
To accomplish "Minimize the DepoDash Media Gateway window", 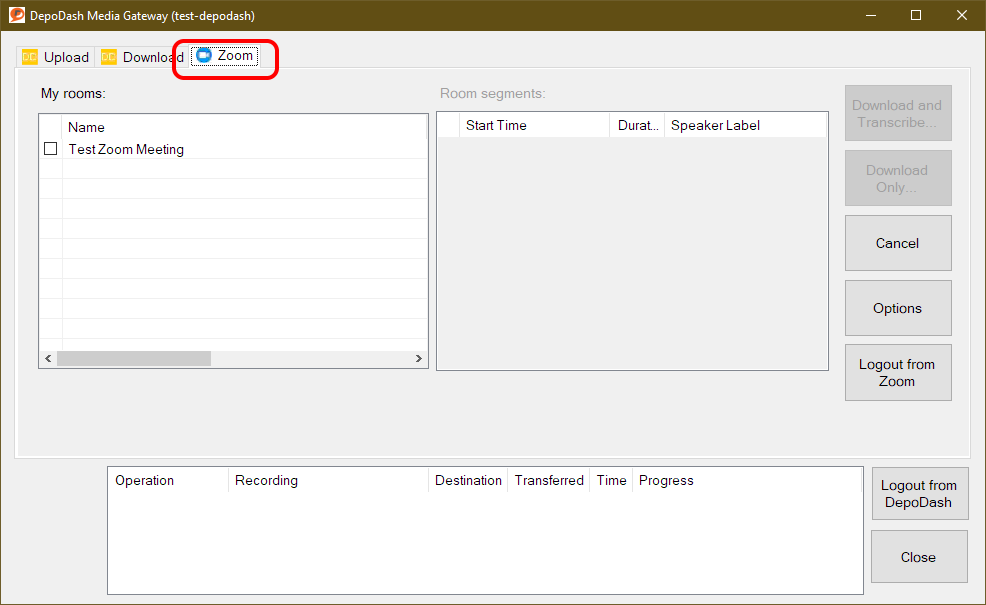I will 871,15.
